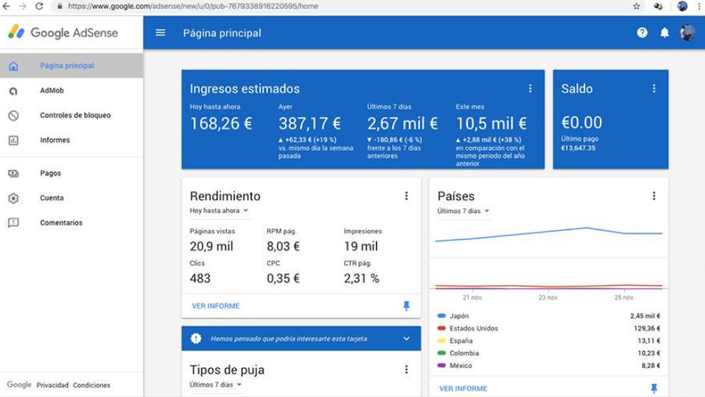Show notifications via the bell icon
705x397 pixels.
pos(665,32)
